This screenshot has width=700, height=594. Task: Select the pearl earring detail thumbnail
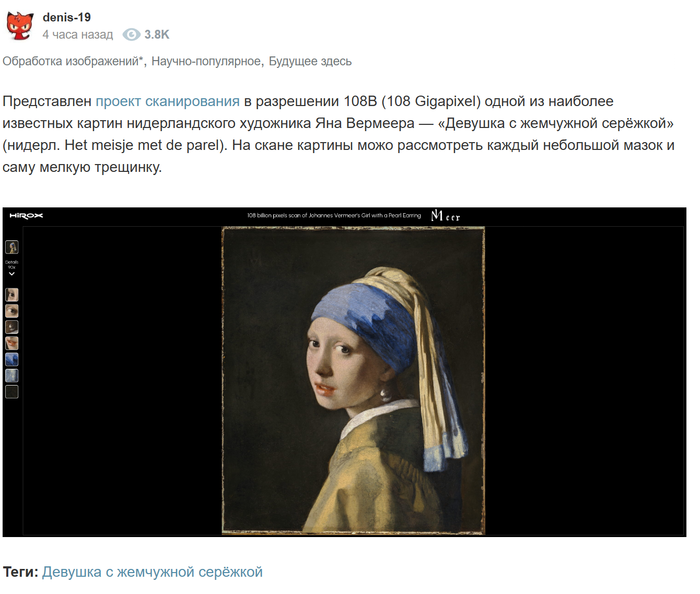tap(12, 327)
